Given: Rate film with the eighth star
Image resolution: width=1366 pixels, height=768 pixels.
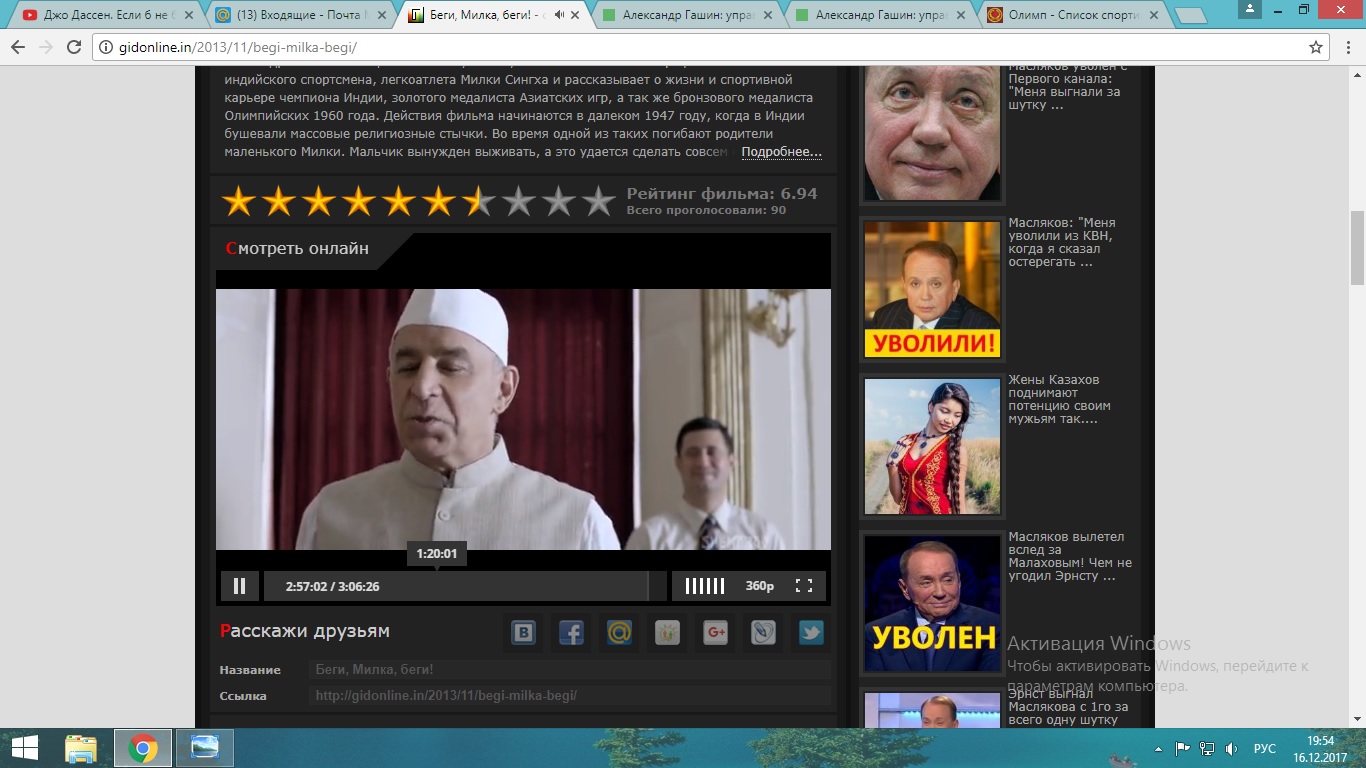Looking at the screenshot, I should point(519,201).
